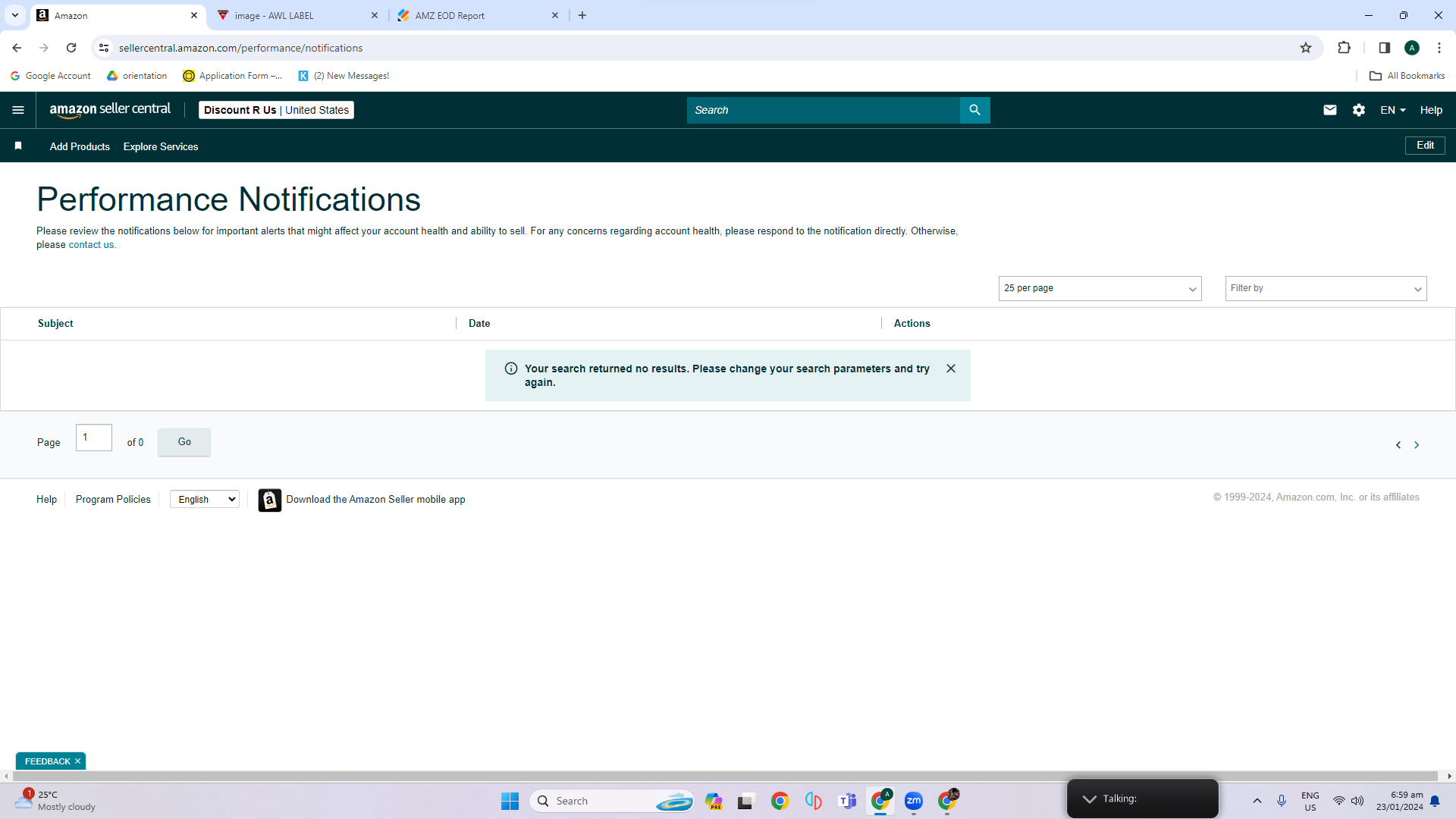Image resolution: width=1456 pixels, height=819 pixels.
Task: Open tab search dropdown arrow
Action: 14,15
